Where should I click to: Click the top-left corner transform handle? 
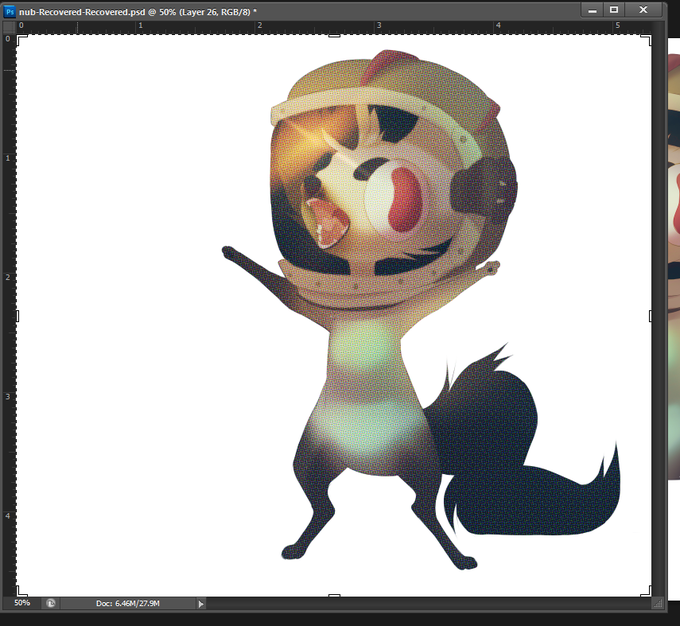pyautogui.click(x=20, y=39)
